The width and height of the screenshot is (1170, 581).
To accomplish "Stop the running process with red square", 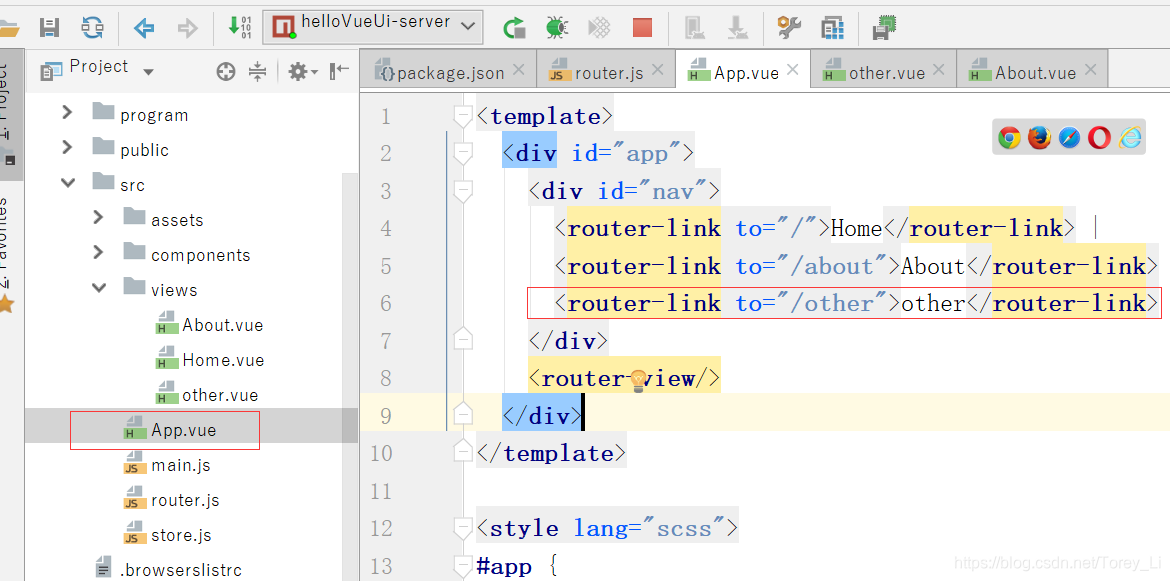I will pos(642,28).
